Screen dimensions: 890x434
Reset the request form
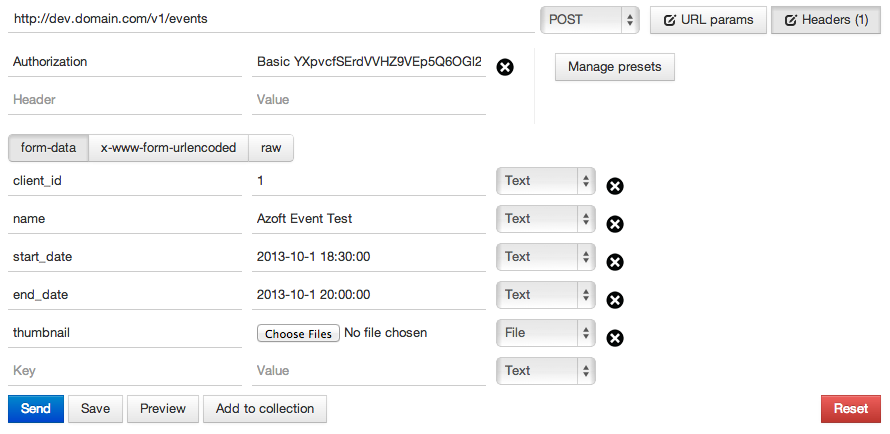[851, 409]
